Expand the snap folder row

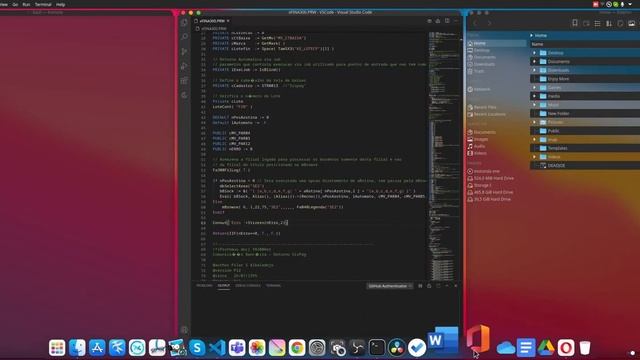click(x=534, y=140)
